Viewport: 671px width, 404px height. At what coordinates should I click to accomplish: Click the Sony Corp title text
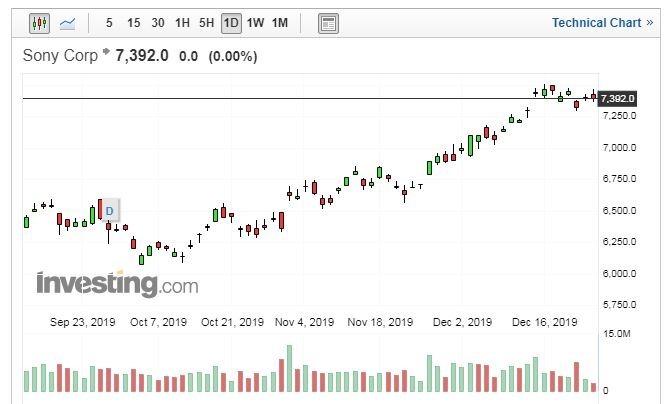coord(60,56)
